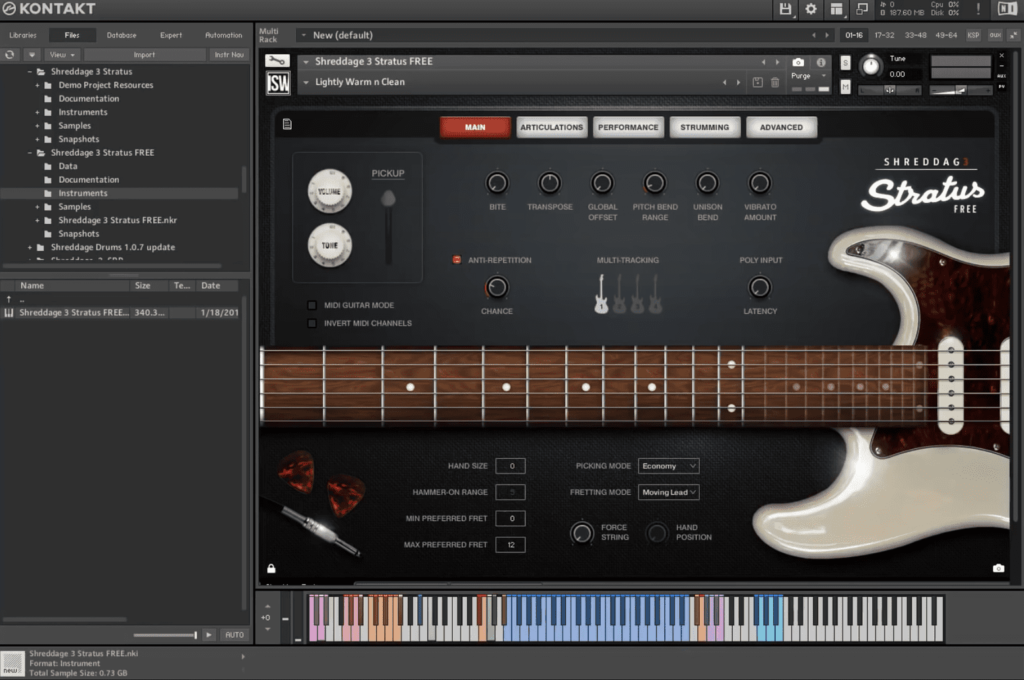The image size is (1024, 680).
Task: Mute the instrument with M button
Action: point(845,87)
